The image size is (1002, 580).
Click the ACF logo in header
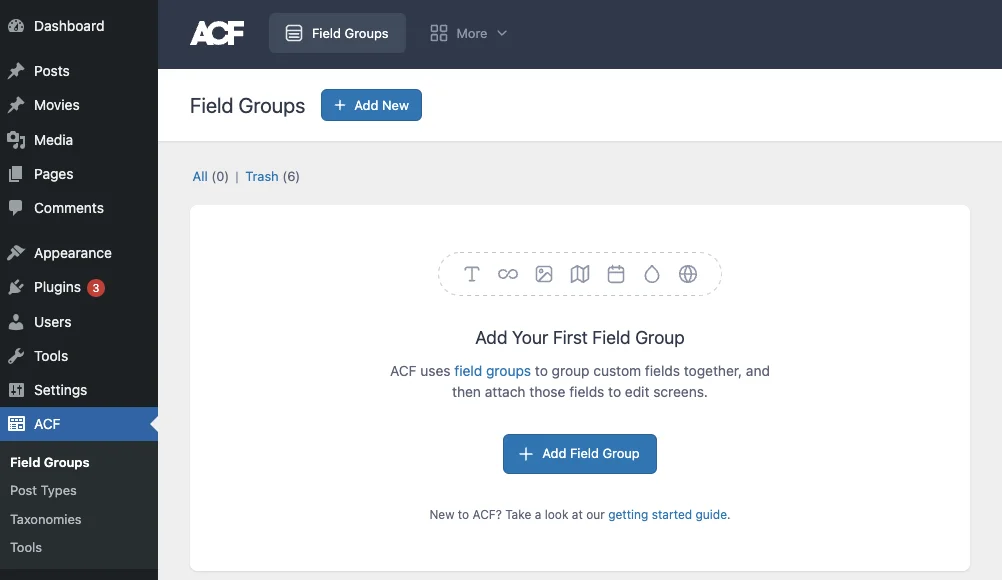217,33
